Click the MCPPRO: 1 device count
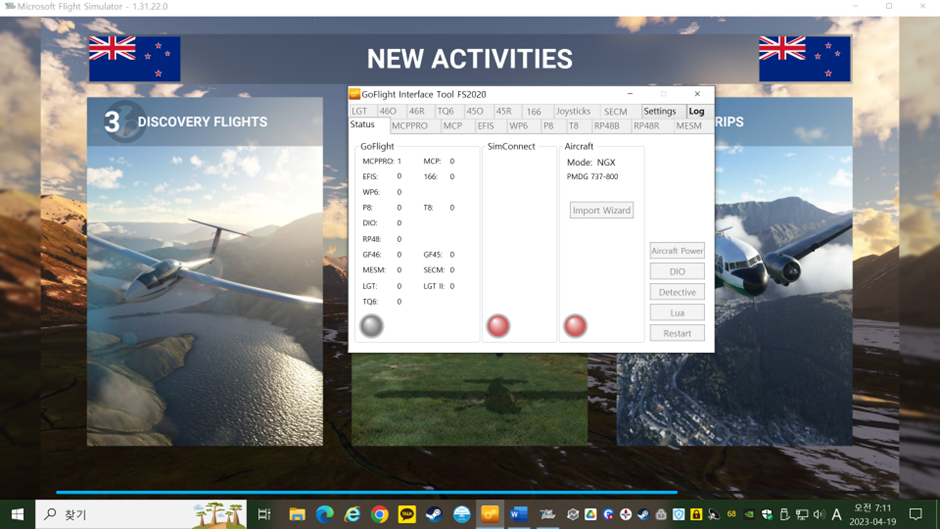The width and height of the screenshot is (940, 529). 382,161
